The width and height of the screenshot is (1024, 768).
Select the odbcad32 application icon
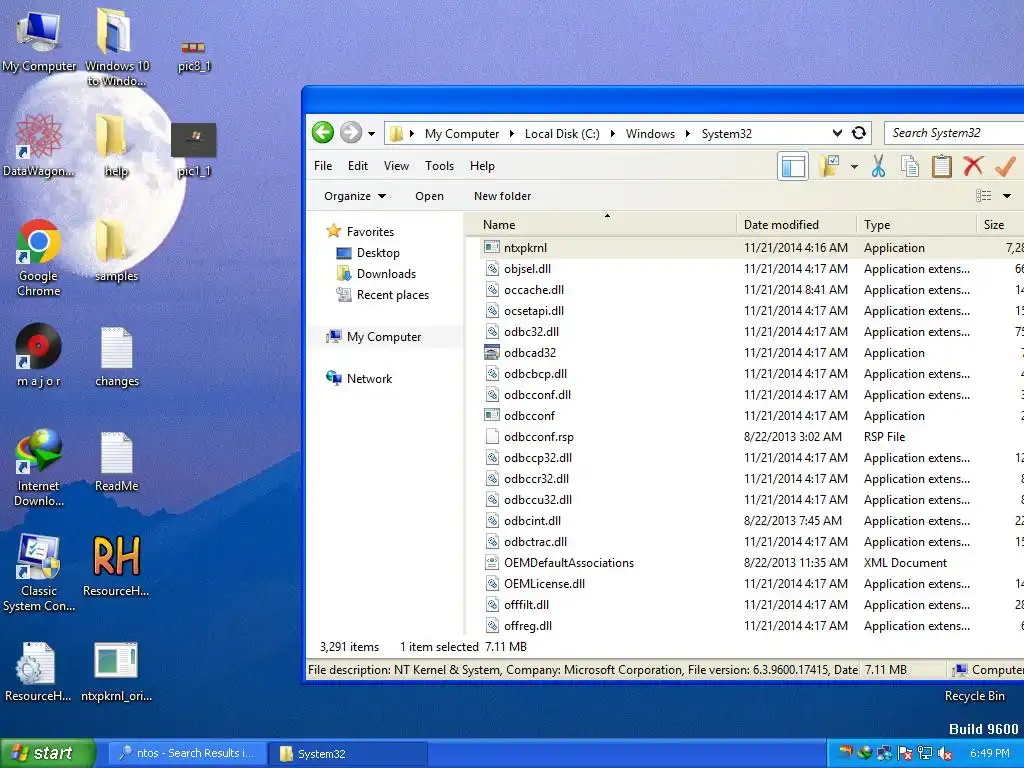pyautogui.click(x=492, y=353)
